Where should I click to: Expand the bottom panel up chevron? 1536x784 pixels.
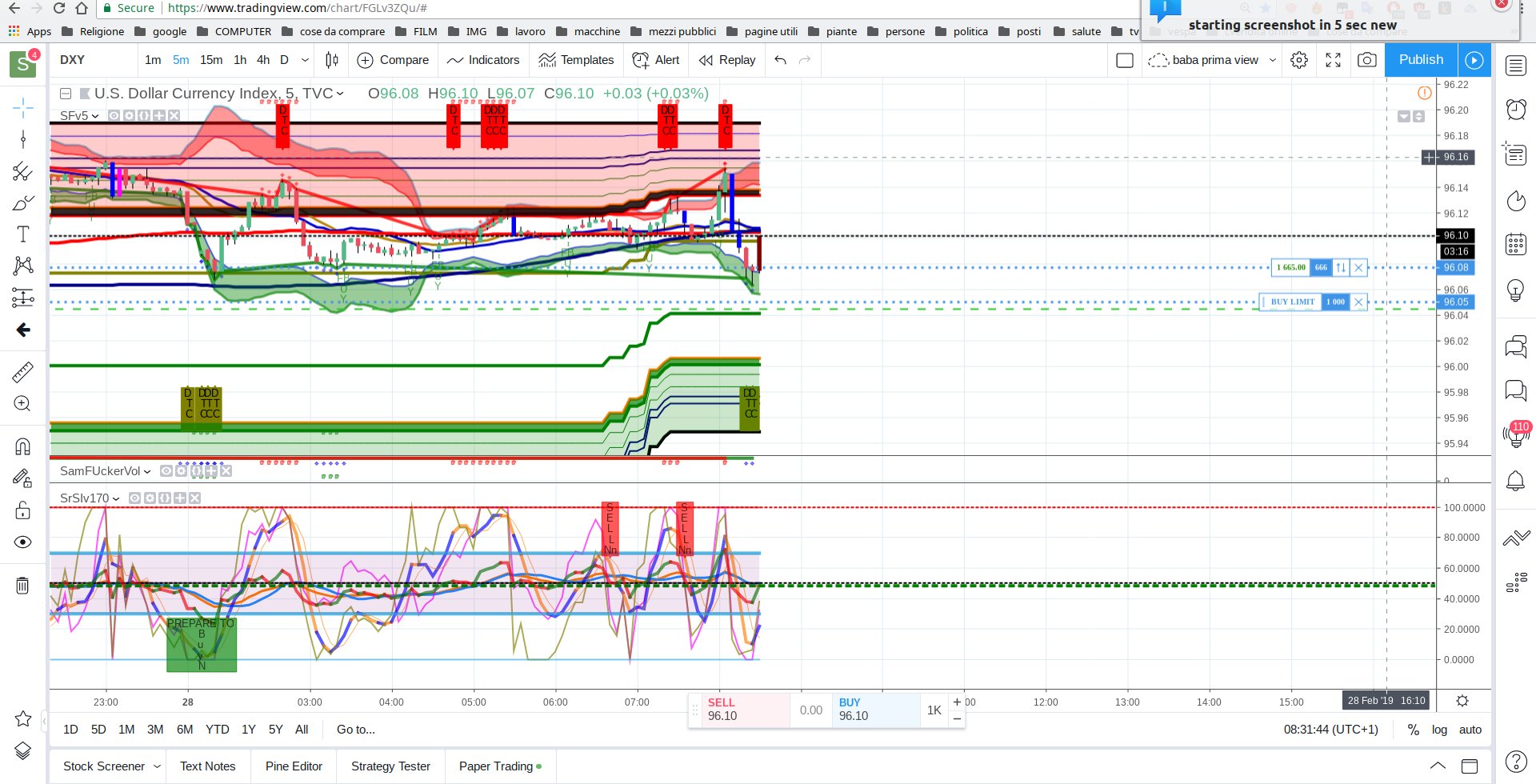tap(1438, 766)
